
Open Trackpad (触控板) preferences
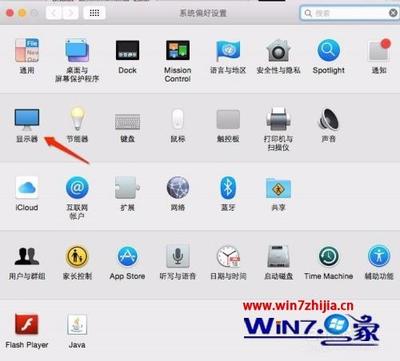(228, 119)
